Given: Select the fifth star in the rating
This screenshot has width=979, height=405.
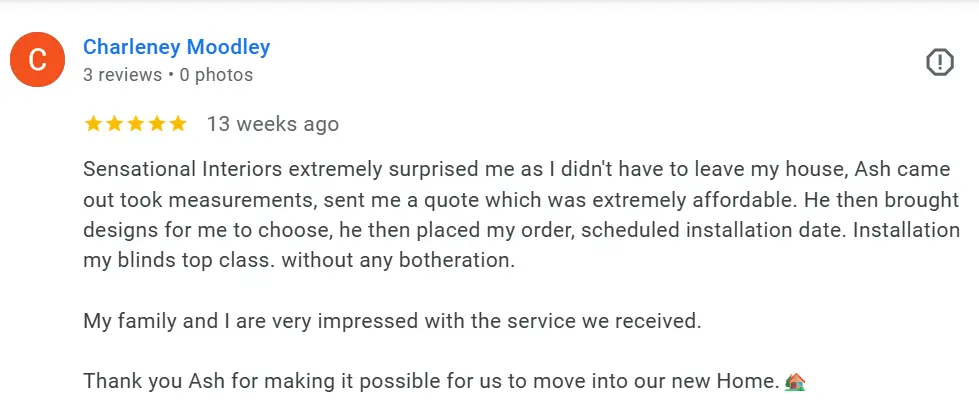Looking at the screenshot, I should pos(178,124).
